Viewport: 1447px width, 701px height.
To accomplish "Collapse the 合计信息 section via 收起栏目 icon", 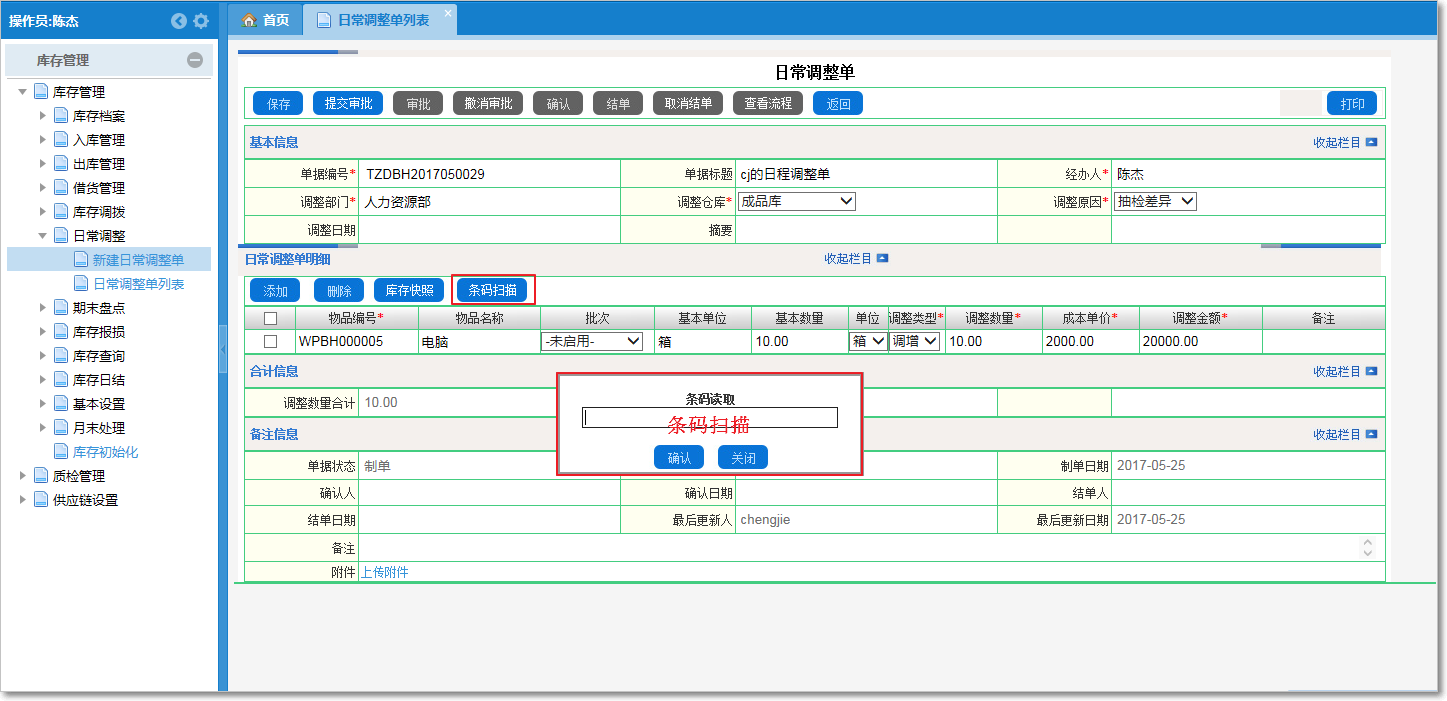I will tap(1371, 372).
